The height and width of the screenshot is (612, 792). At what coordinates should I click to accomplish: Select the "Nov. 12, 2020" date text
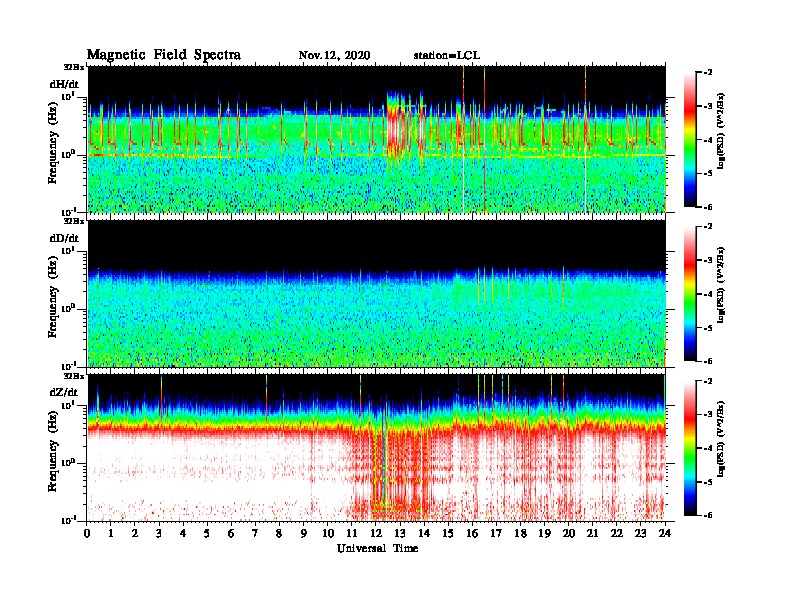point(334,56)
